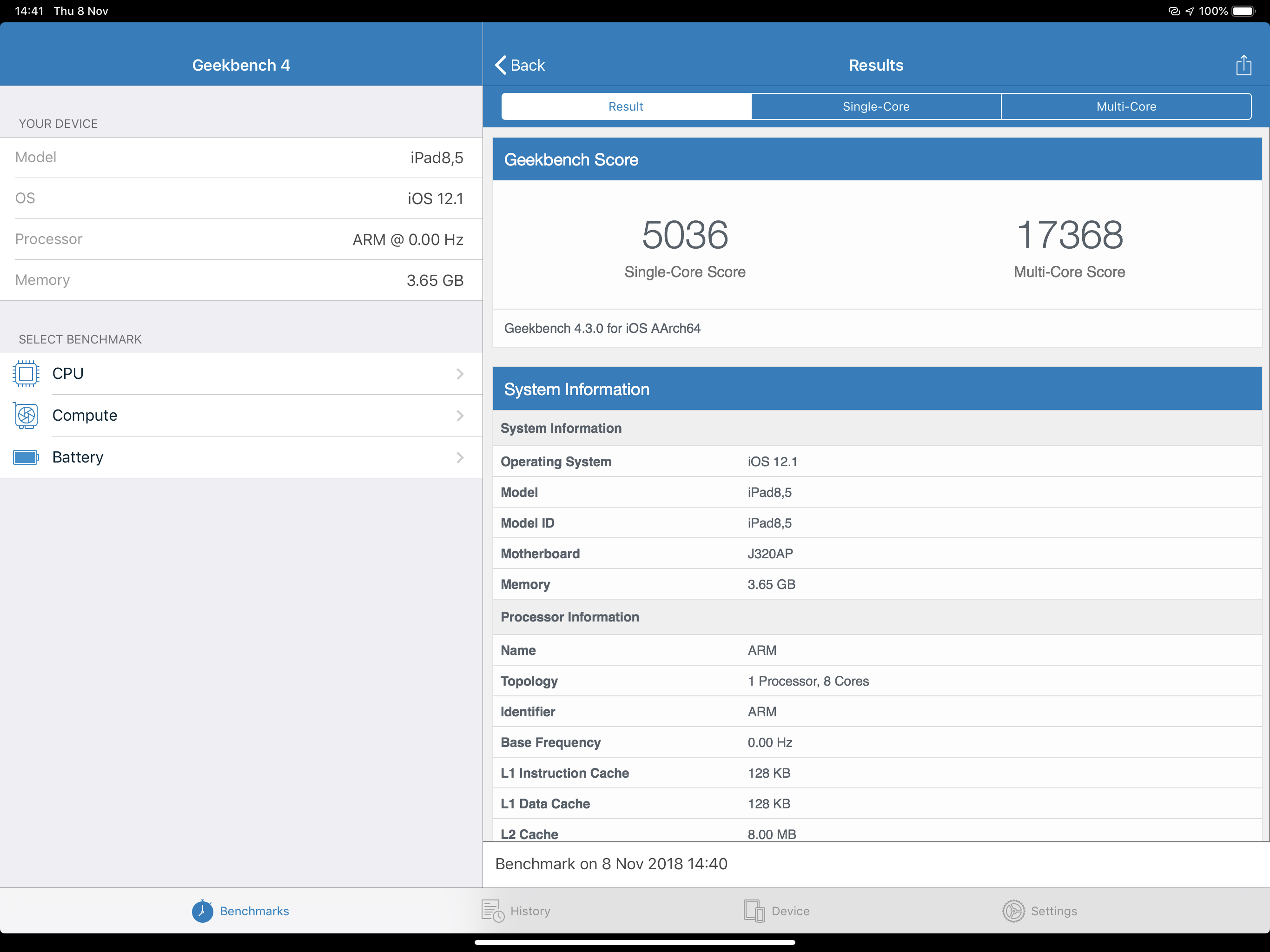Tap the Device icon in tab bar
This screenshot has width=1270, height=952.
coord(754,911)
